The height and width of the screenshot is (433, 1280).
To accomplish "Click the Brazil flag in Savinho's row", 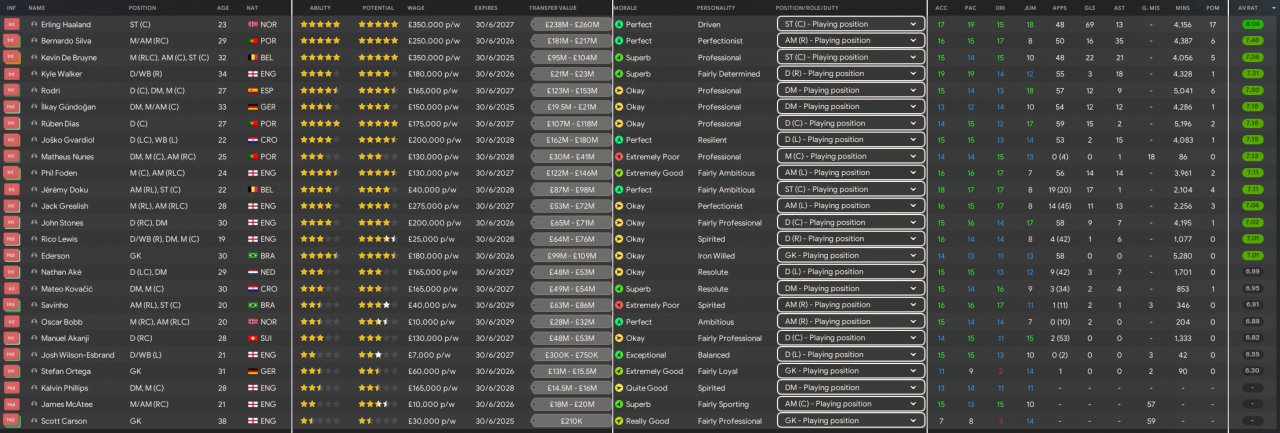I will click(x=251, y=305).
